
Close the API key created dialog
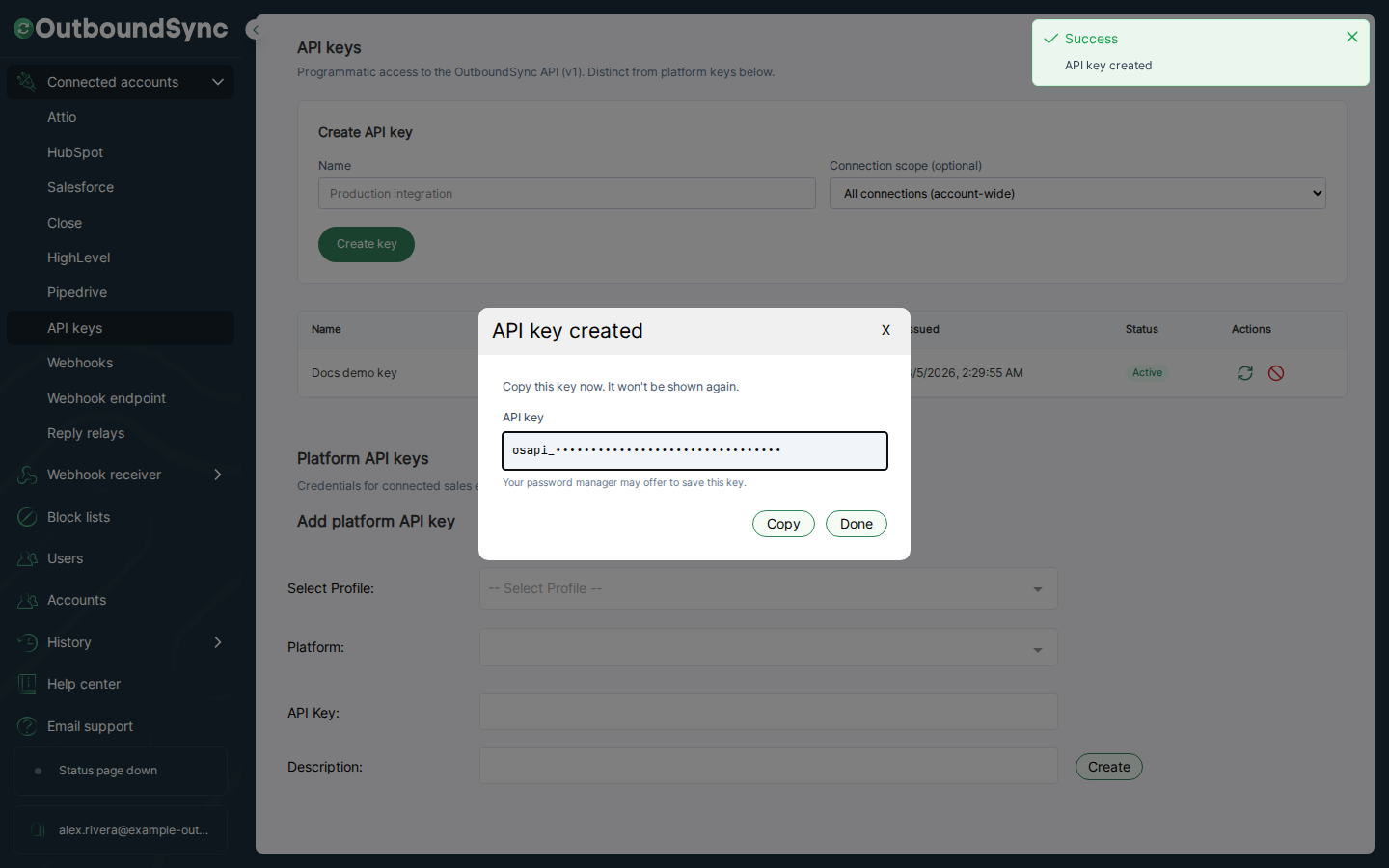[885, 330]
